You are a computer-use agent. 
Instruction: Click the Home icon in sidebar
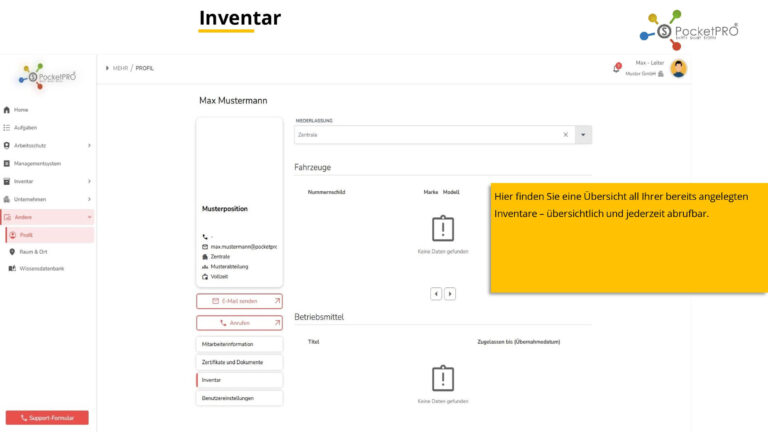(x=7, y=109)
